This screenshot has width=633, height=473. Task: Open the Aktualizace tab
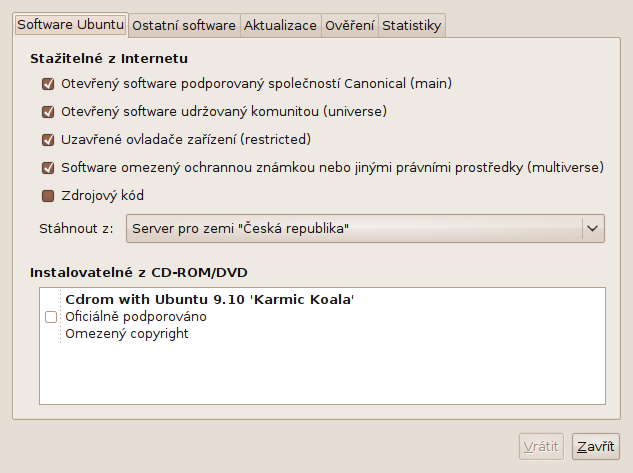(280, 25)
